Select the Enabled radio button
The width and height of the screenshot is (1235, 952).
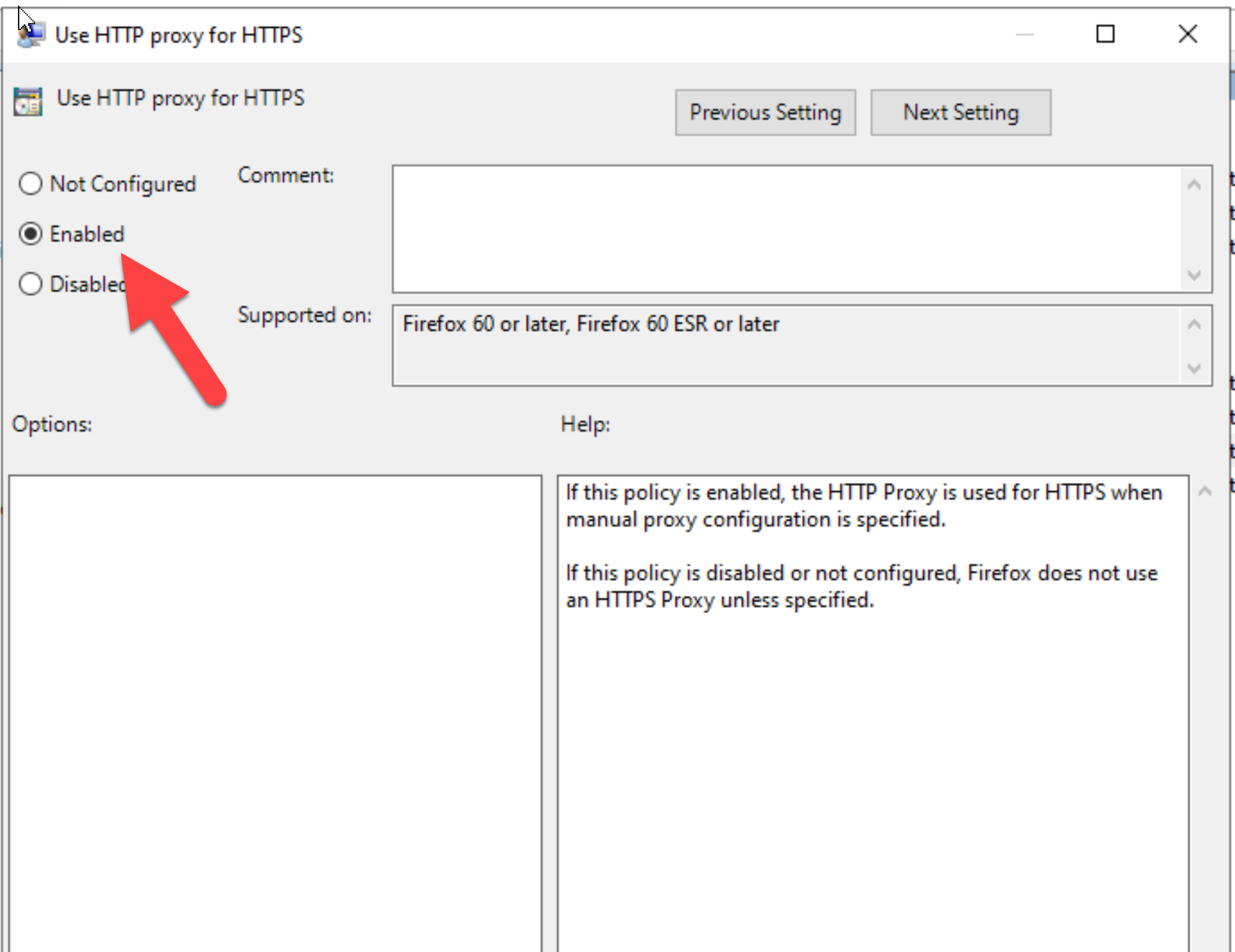[31, 234]
